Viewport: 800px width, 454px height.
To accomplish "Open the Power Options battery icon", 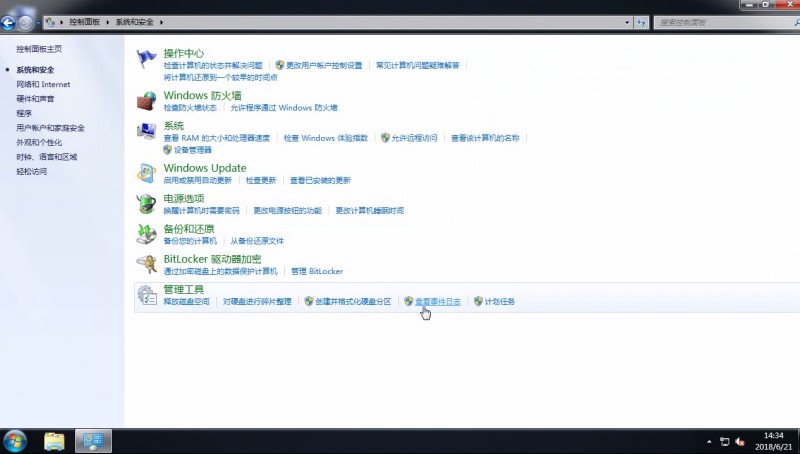I will tap(146, 204).
